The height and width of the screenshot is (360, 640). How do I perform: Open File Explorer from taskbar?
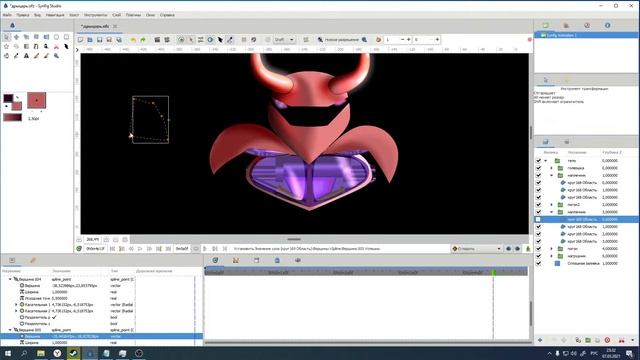click(41, 353)
